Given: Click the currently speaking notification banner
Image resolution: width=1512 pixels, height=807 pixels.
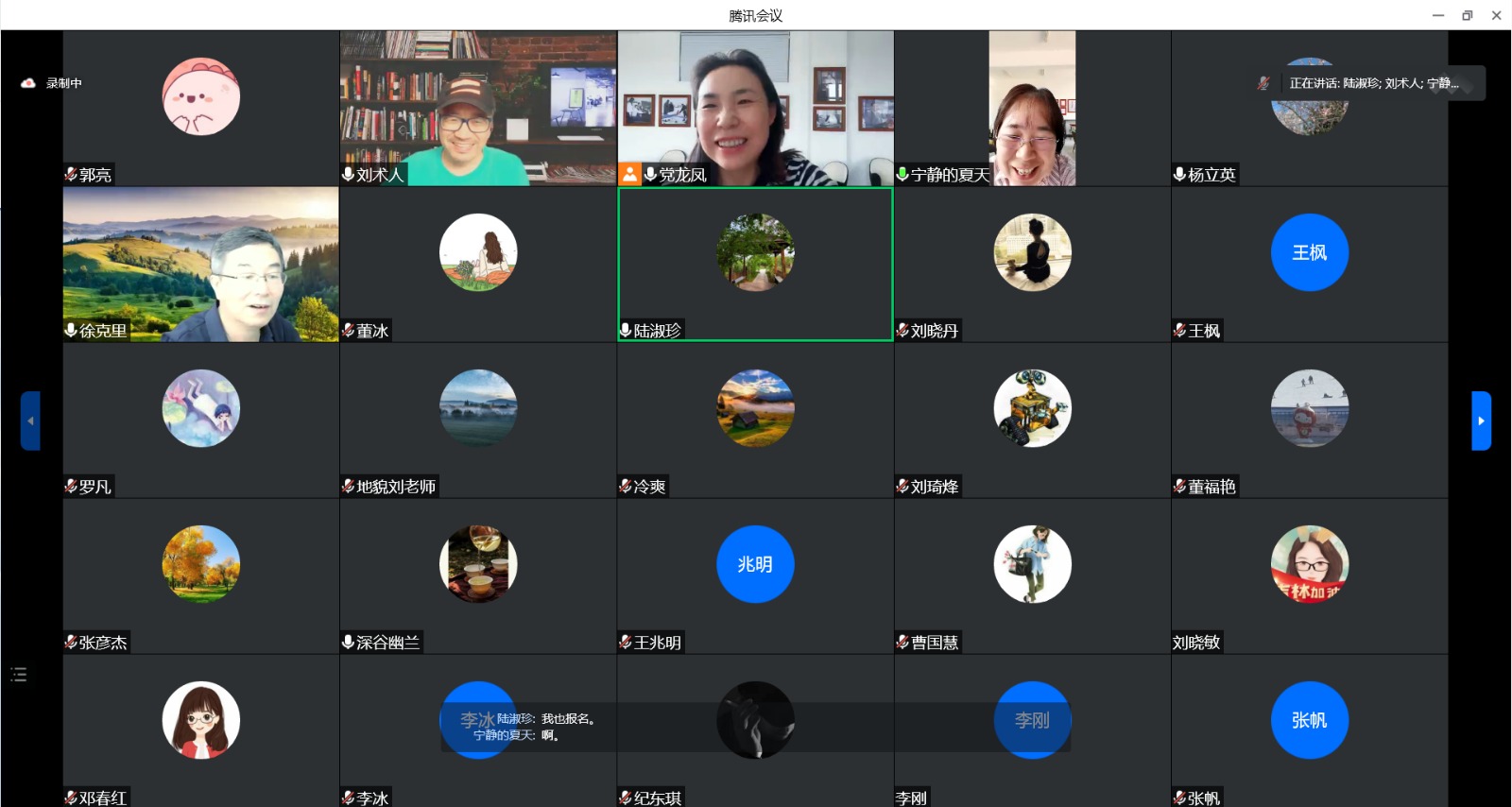Looking at the screenshot, I should (1373, 83).
